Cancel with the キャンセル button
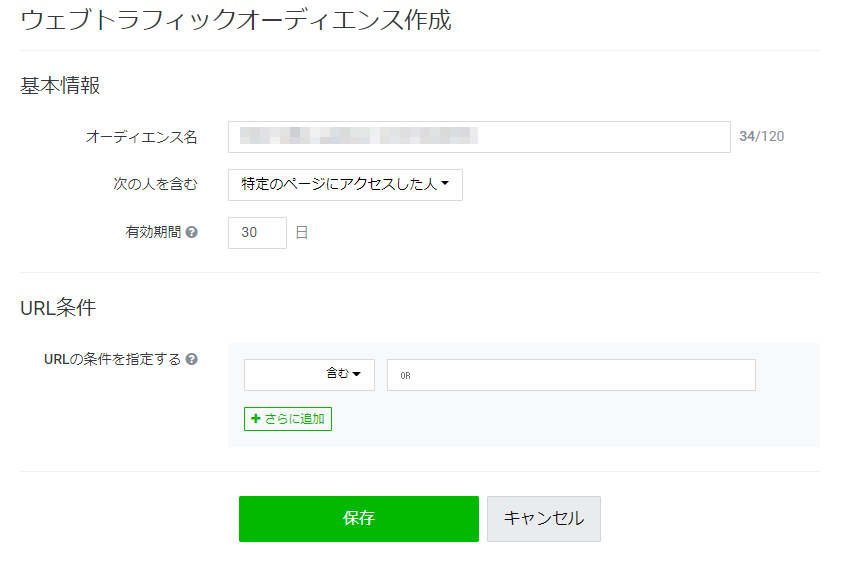 (544, 518)
